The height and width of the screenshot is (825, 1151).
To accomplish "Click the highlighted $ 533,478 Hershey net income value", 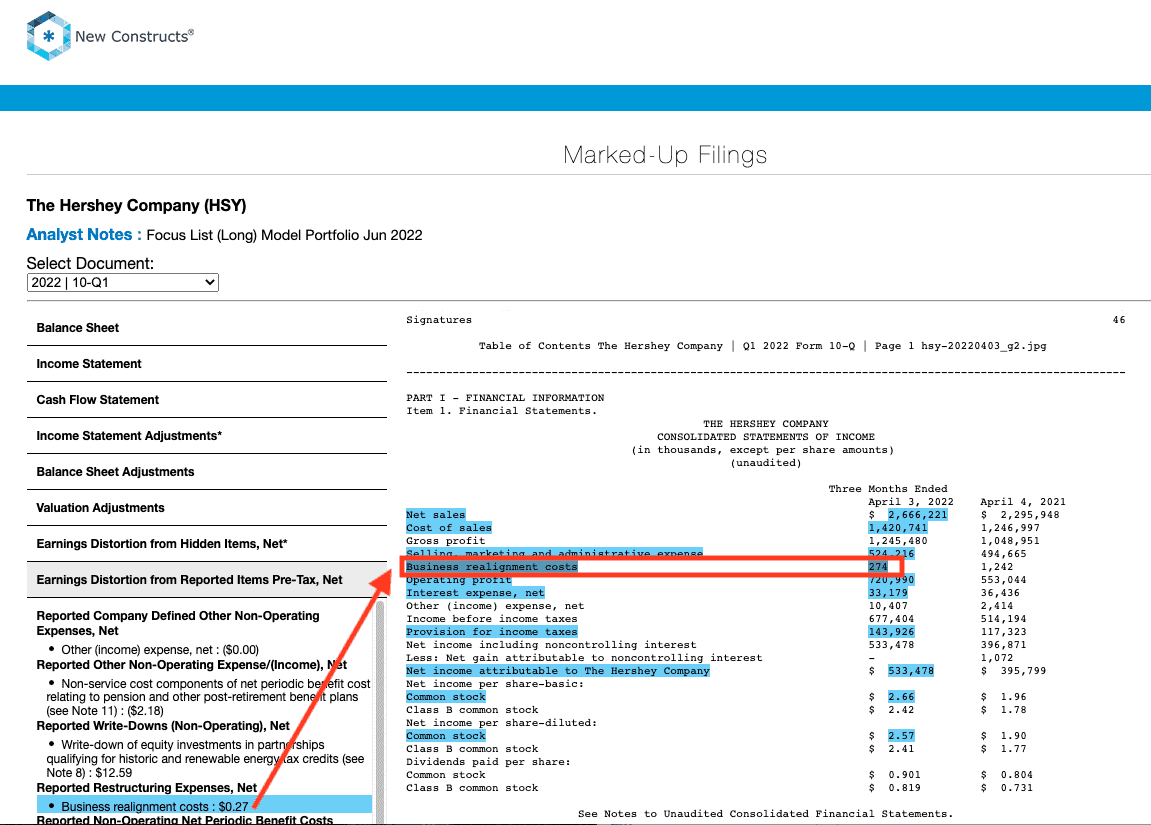I will pyautogui.click(x=911, y=671).
